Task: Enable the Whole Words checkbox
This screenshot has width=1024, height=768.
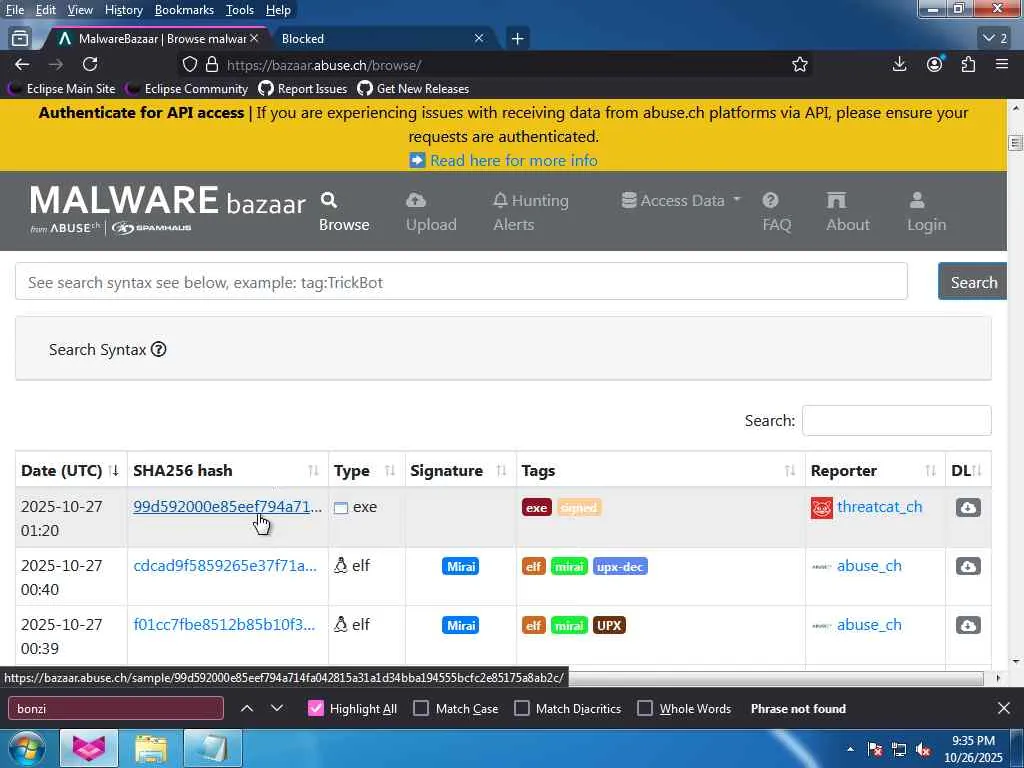Action: (x=645, y=708)
